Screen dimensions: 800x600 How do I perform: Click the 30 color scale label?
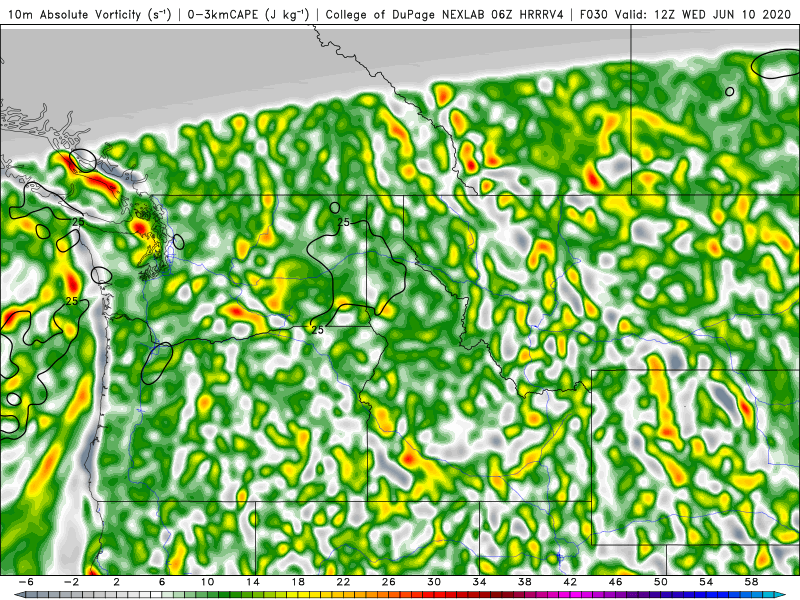(434, 582)
